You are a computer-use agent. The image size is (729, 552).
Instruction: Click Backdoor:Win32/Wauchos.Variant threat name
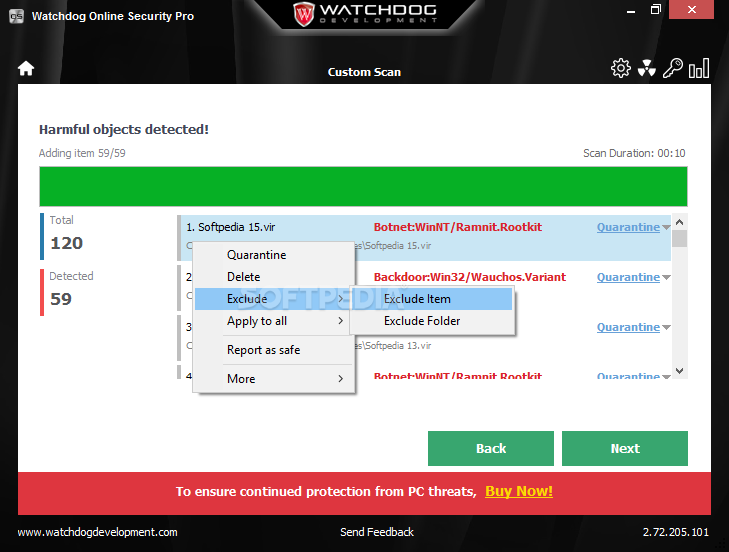[470, 277]
